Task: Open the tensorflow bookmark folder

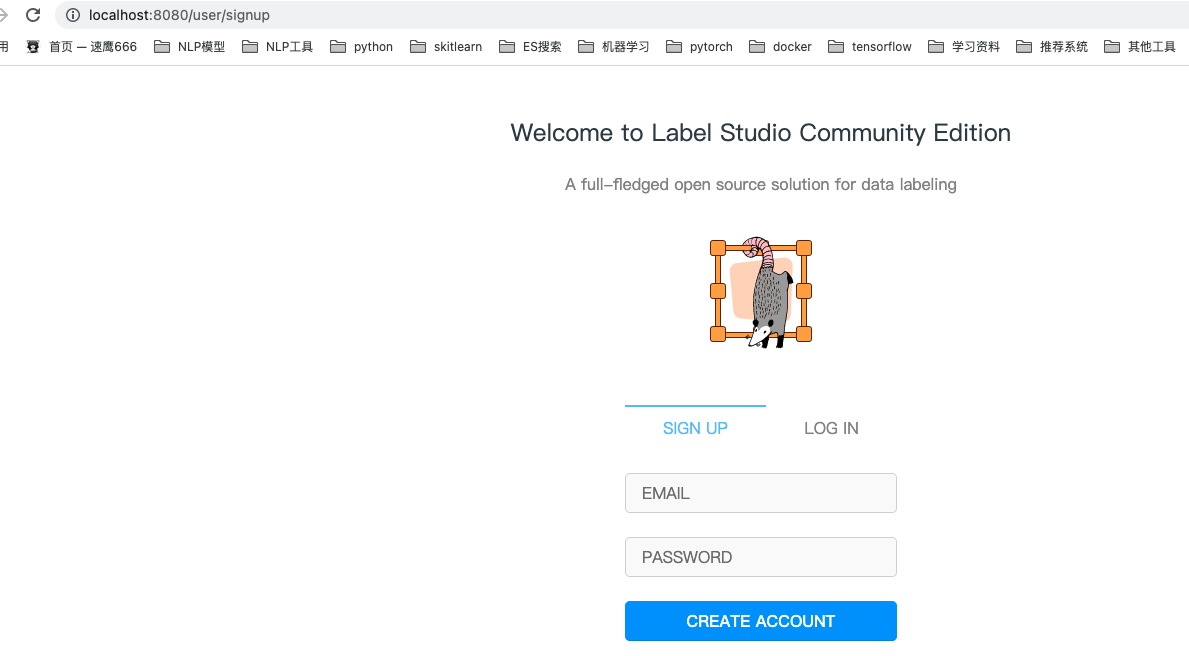Action: pyautogui.click(x=870, y=47)
